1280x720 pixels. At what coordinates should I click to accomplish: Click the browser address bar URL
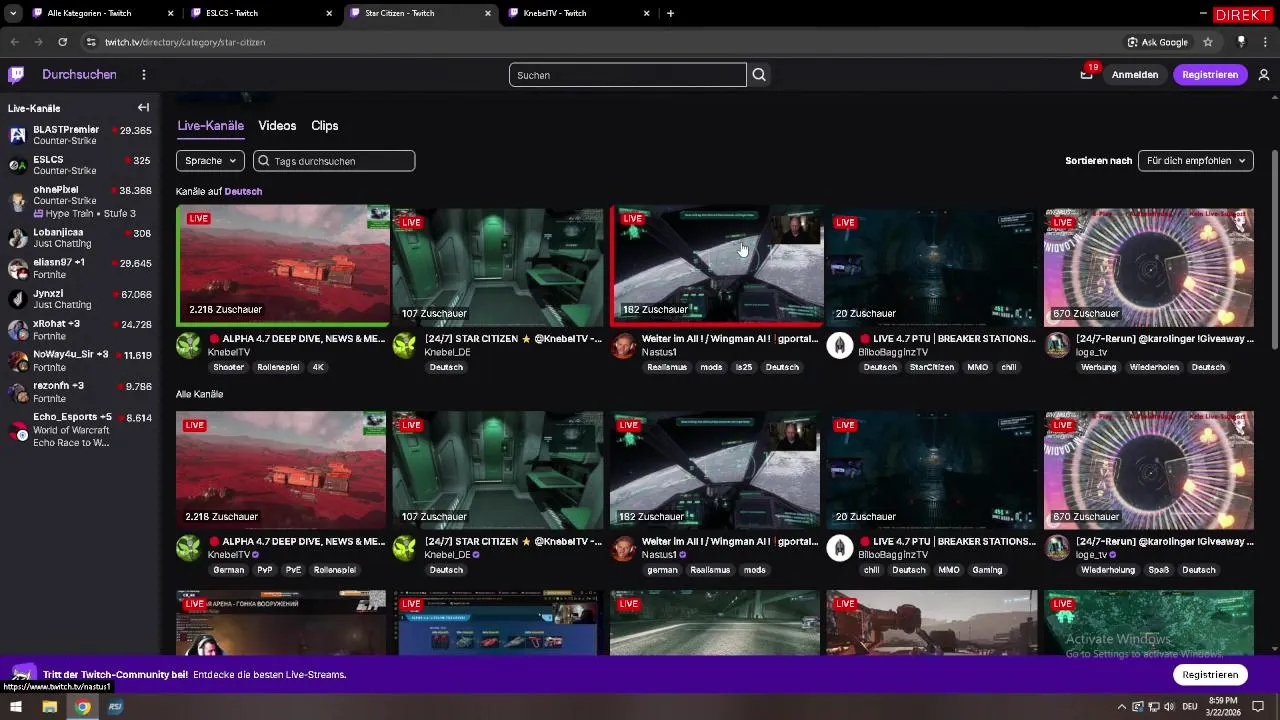185,42
